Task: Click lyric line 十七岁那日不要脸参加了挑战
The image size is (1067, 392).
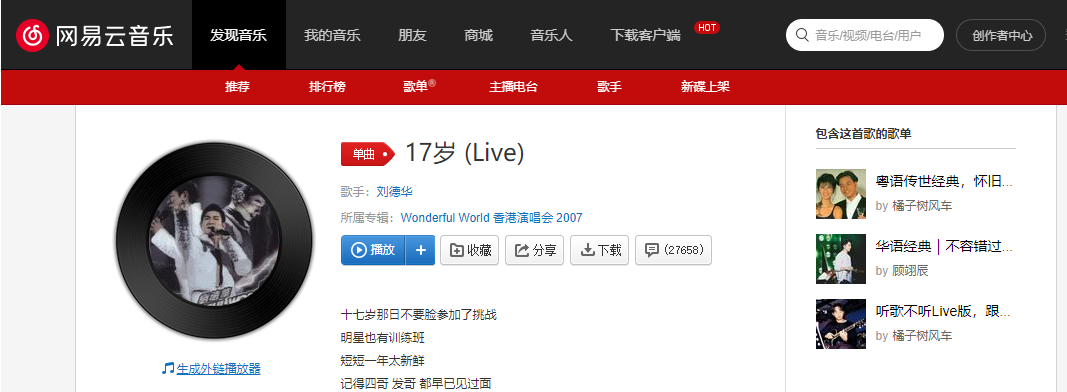Action: (418, 314)
